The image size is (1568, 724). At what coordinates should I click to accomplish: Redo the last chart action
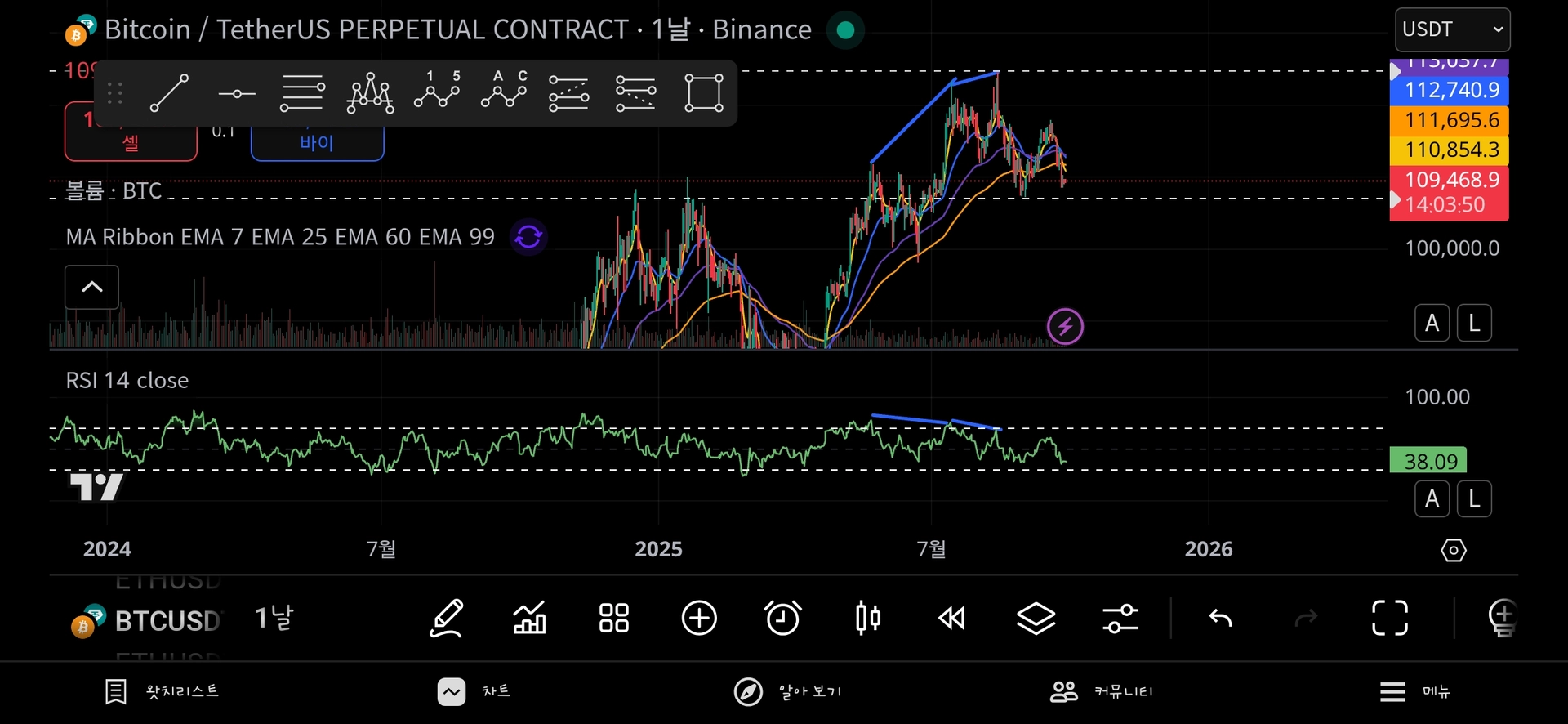1307,619
